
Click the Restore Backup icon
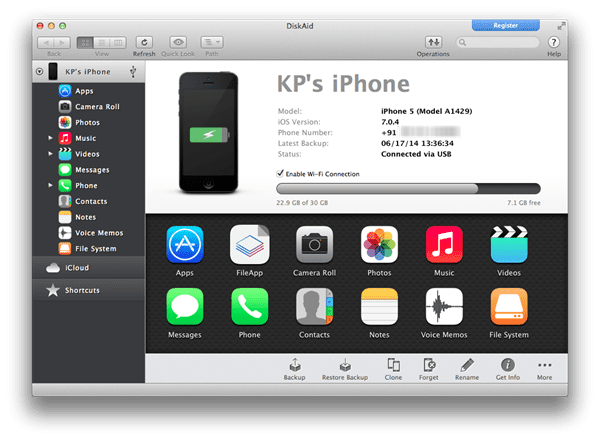(x=345, y=365)
